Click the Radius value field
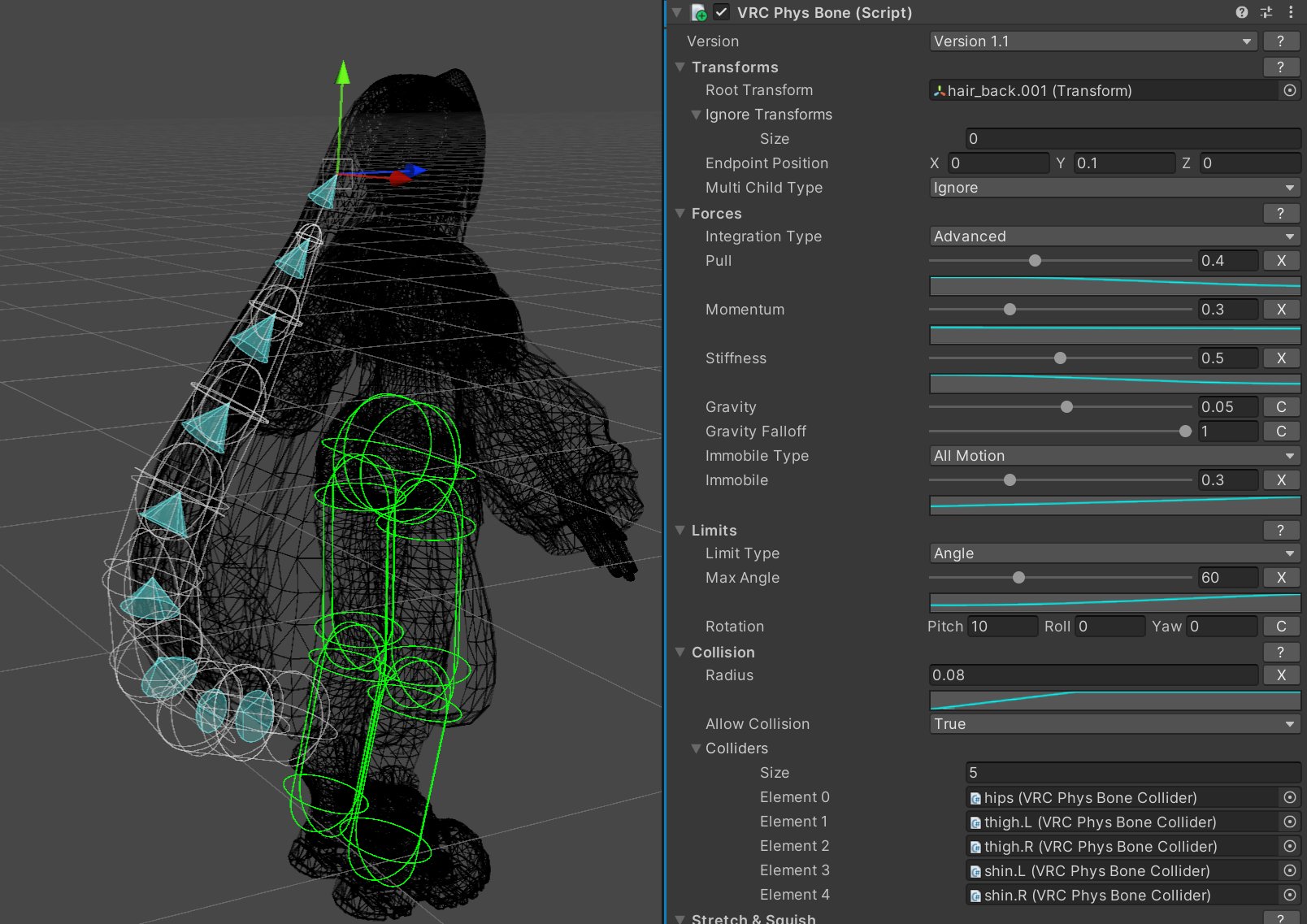 (x=1093, y=675)
